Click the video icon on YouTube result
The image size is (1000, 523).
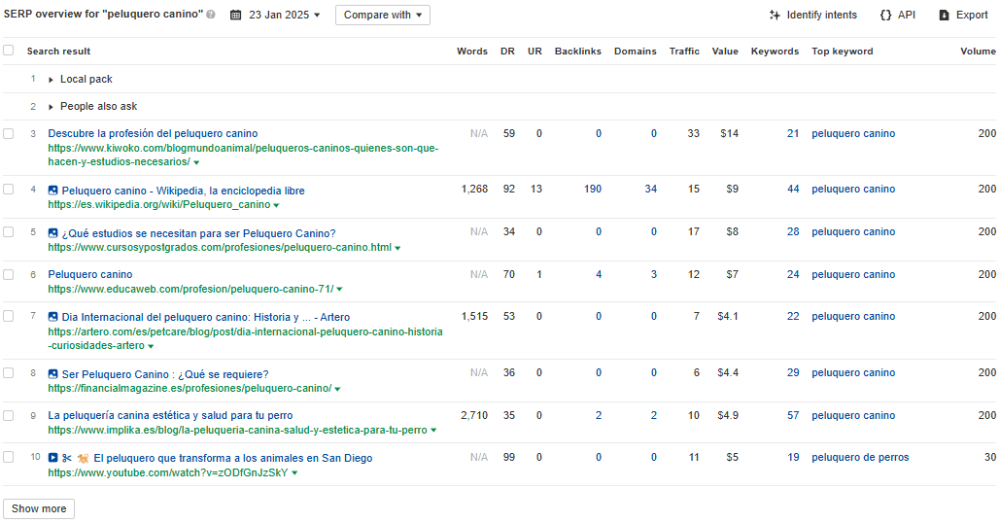pyautogui.click(x=53, y=457)
